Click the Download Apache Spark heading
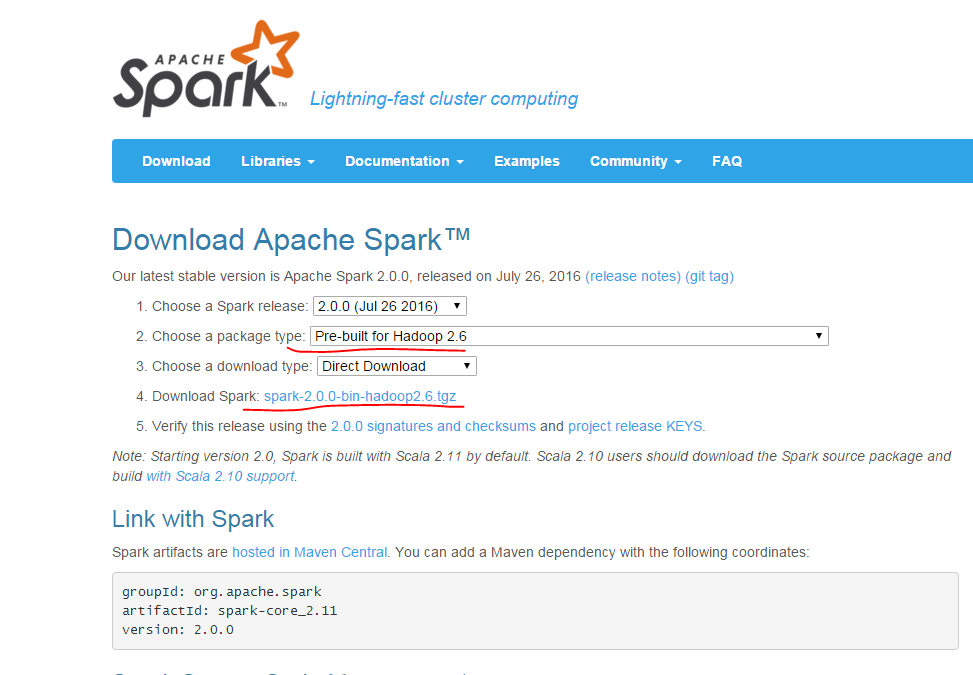Screen dimensions: 973x675 click(291, 239)
